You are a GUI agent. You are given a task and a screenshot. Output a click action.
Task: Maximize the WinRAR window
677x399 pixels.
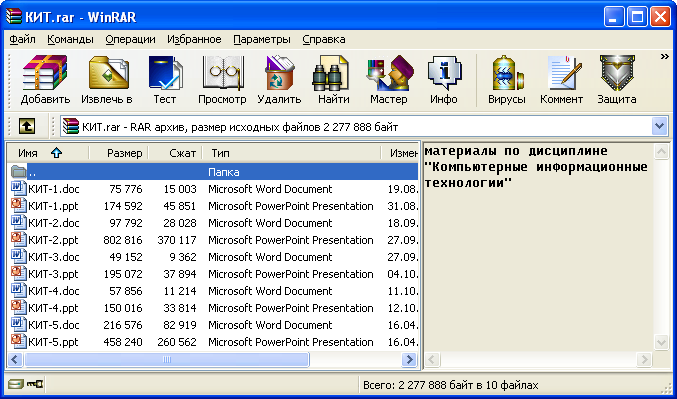637,17
